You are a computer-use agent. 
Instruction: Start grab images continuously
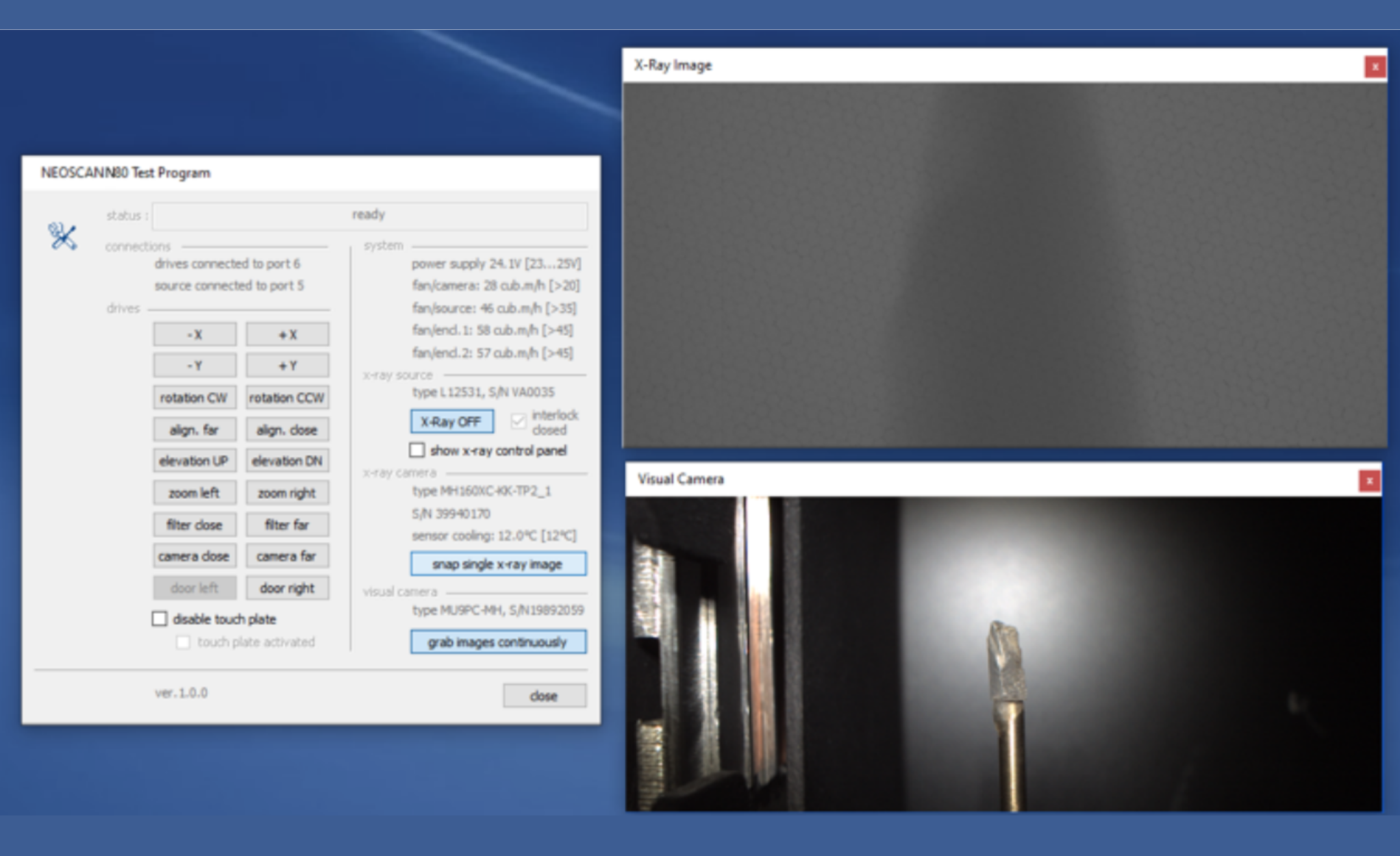(x=498, y=642)
